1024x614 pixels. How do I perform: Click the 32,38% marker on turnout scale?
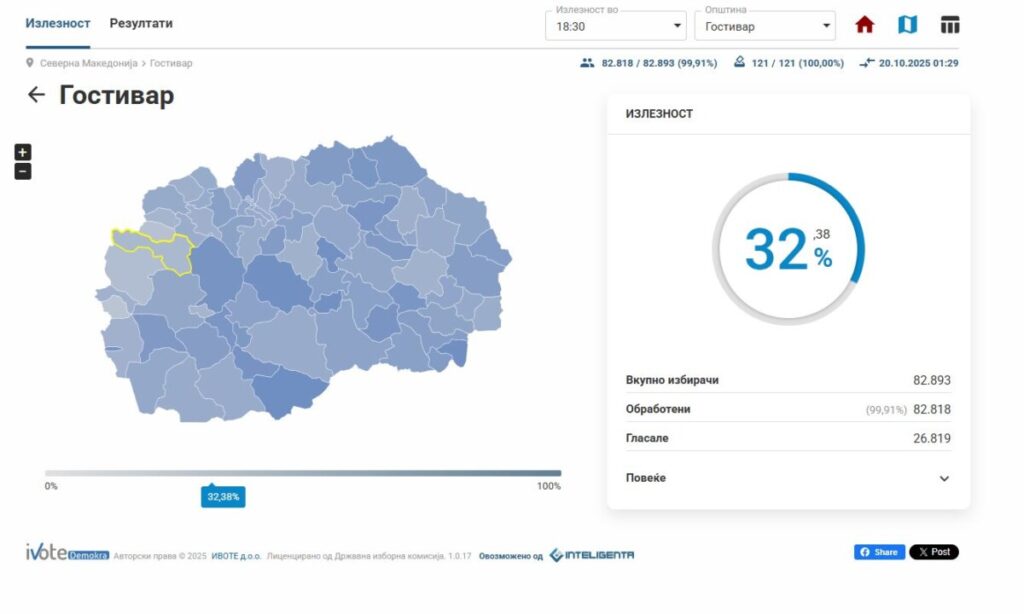click(223, 497)
